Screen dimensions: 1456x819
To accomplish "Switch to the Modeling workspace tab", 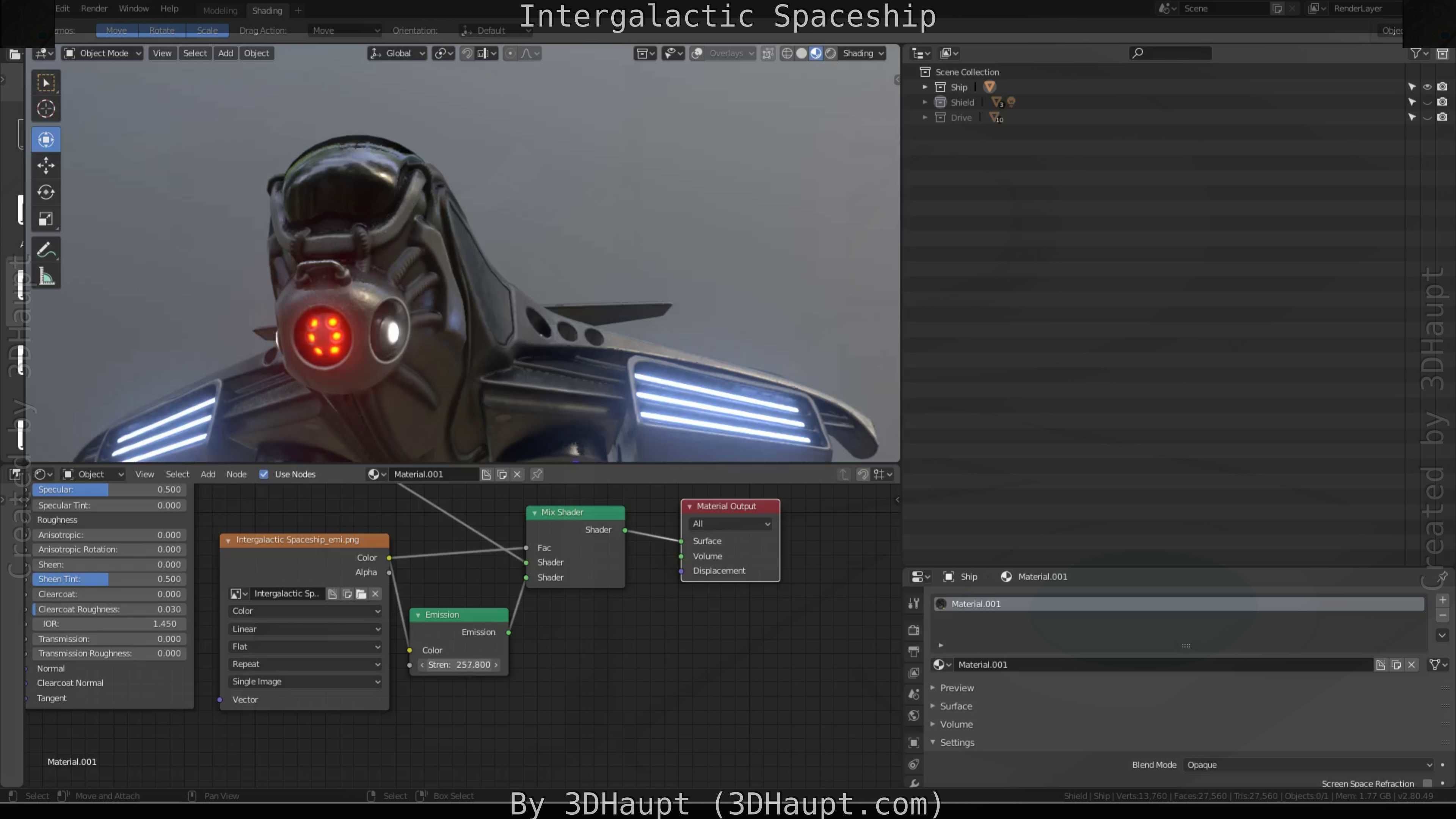I will point(220,10).
